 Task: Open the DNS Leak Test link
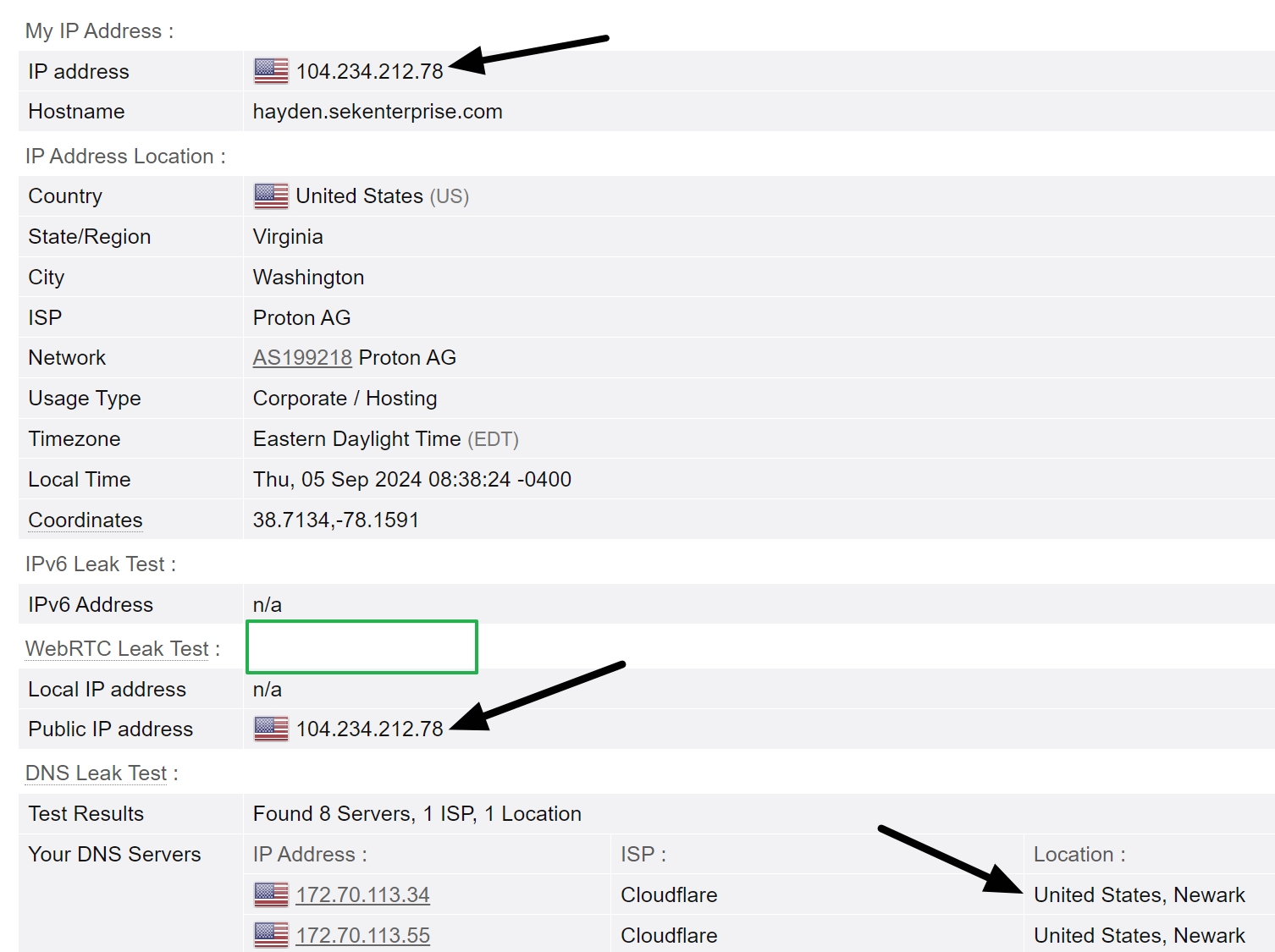click(x=96, y=773)
